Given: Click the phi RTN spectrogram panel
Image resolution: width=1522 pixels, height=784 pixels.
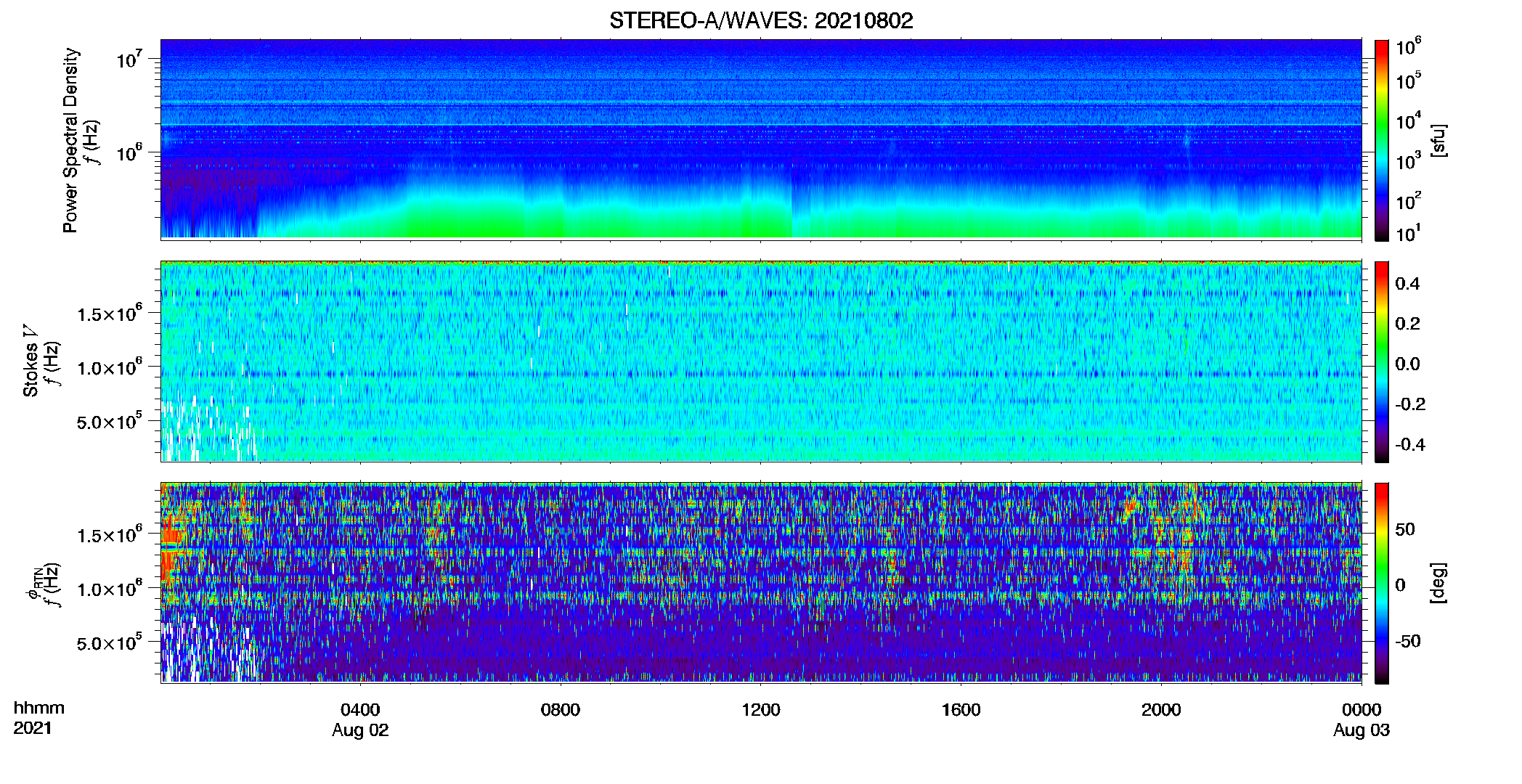Looking at the screenshot, I should tap(761, 583).
